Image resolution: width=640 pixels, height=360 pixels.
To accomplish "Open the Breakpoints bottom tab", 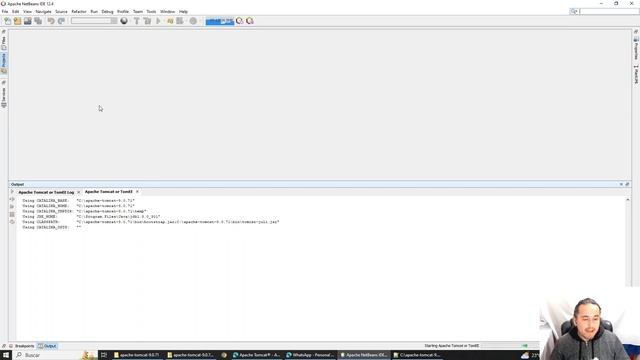I will 21,346.
